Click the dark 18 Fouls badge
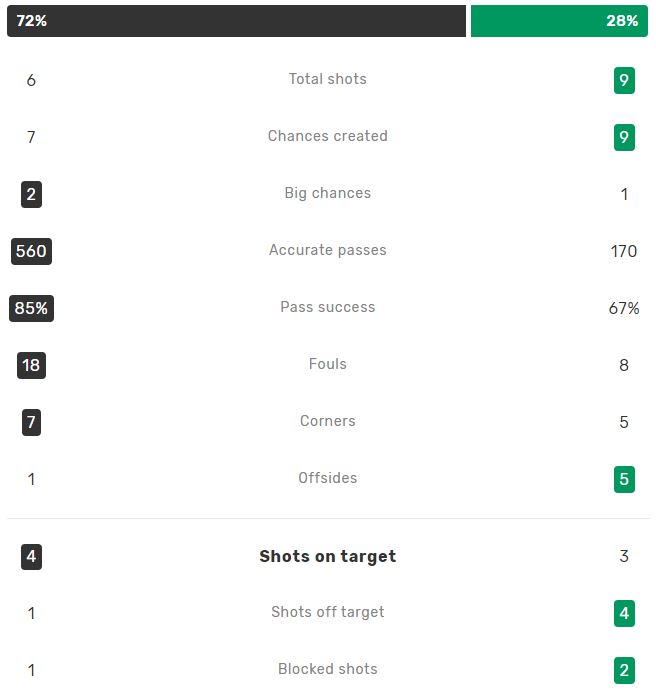 [31, 365]
